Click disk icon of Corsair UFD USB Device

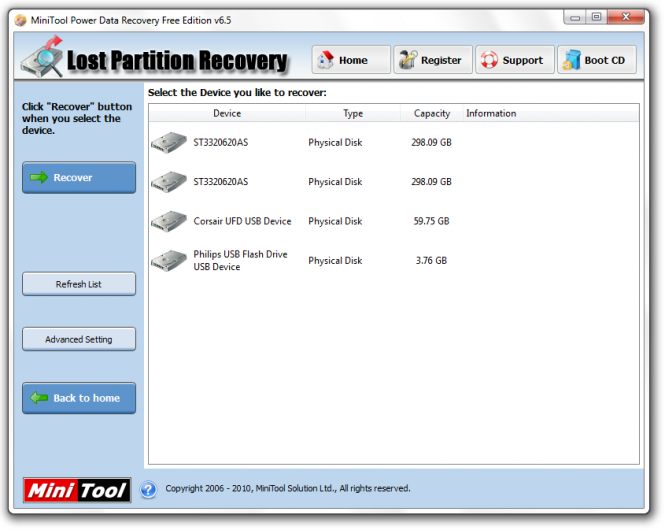(x=169, y=221)
